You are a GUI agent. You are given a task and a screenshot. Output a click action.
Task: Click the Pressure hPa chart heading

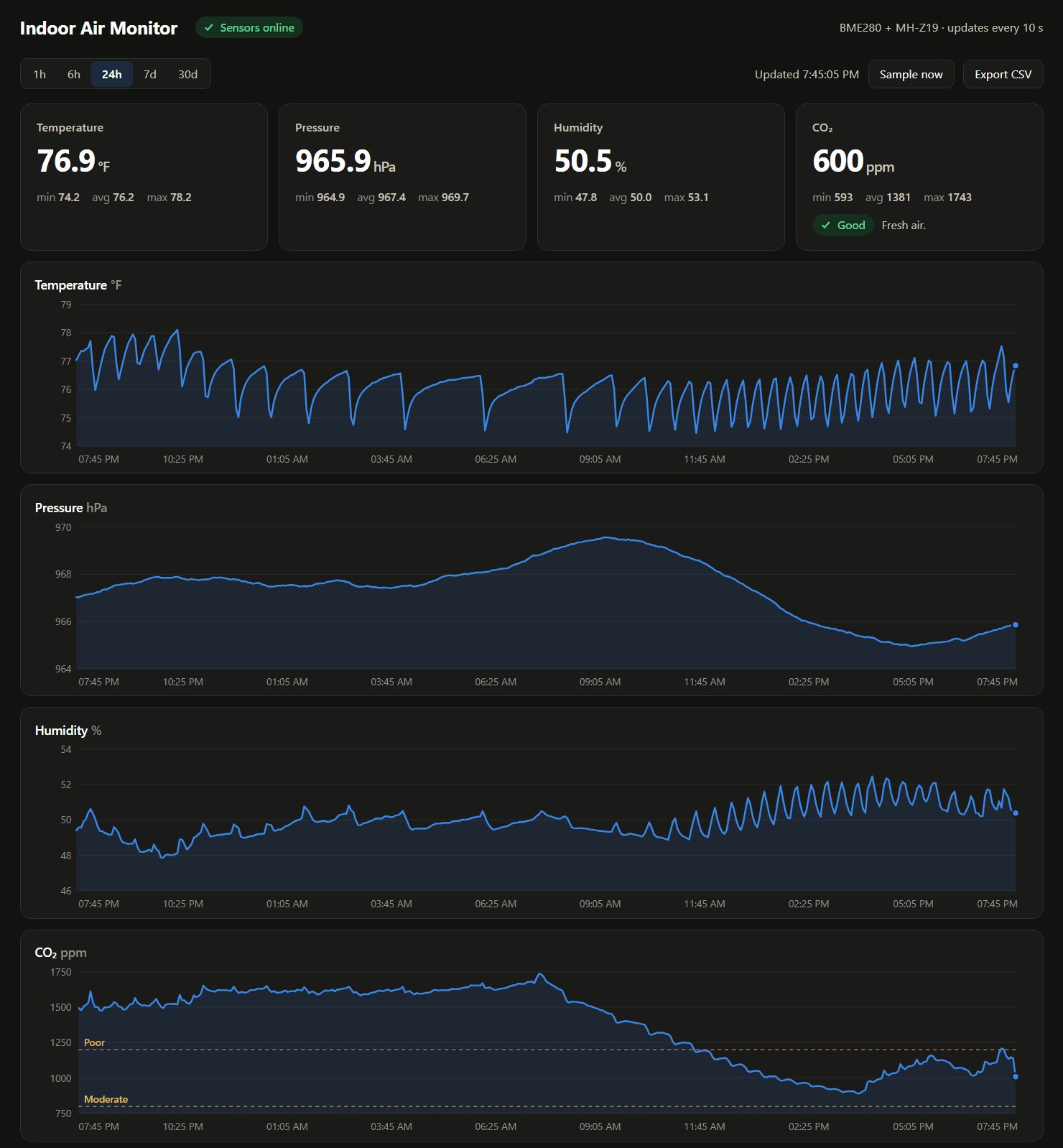(x=71, y=508)
